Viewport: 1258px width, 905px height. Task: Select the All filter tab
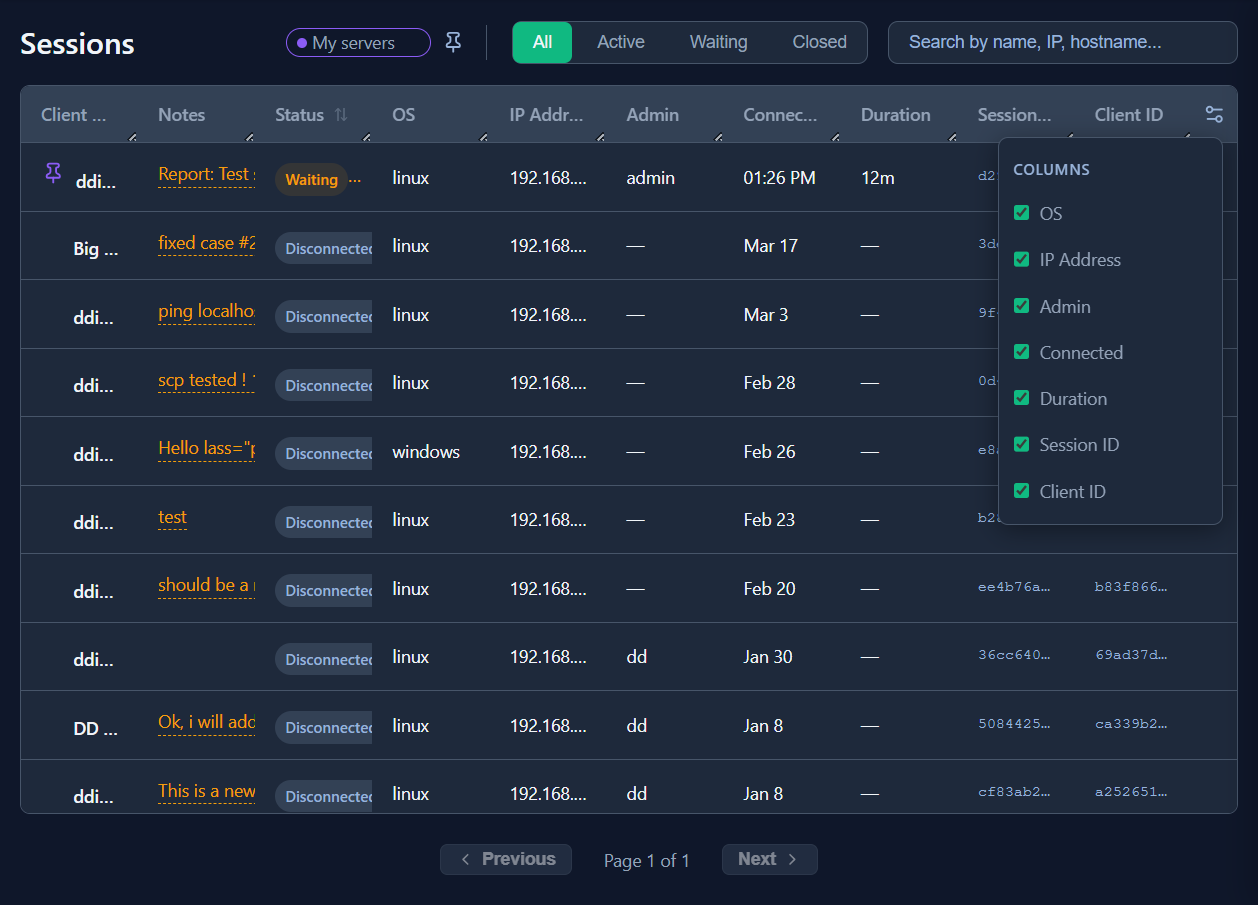point(542,42)
